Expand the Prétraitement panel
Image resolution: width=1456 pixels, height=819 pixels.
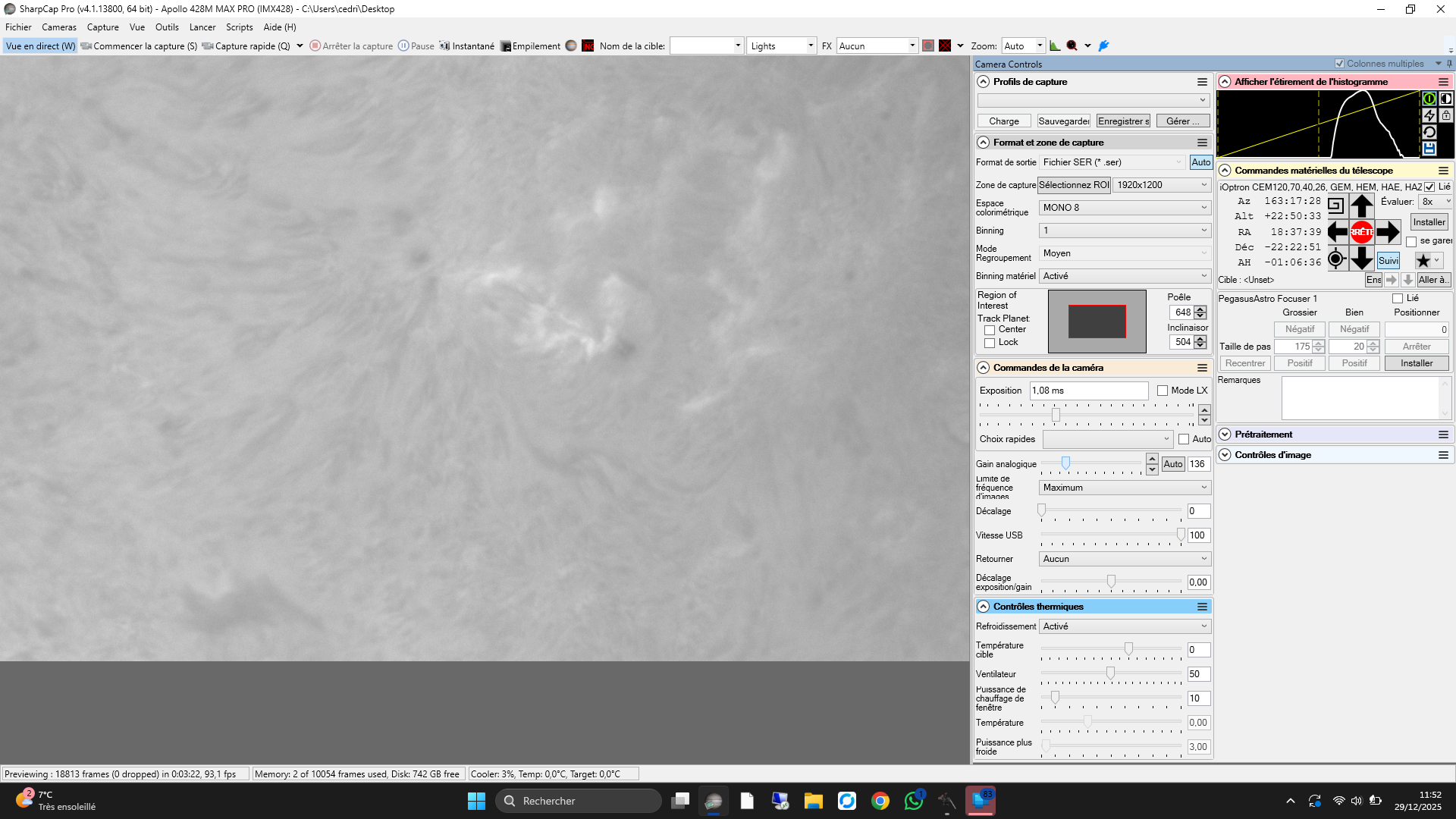point(1225,435)
